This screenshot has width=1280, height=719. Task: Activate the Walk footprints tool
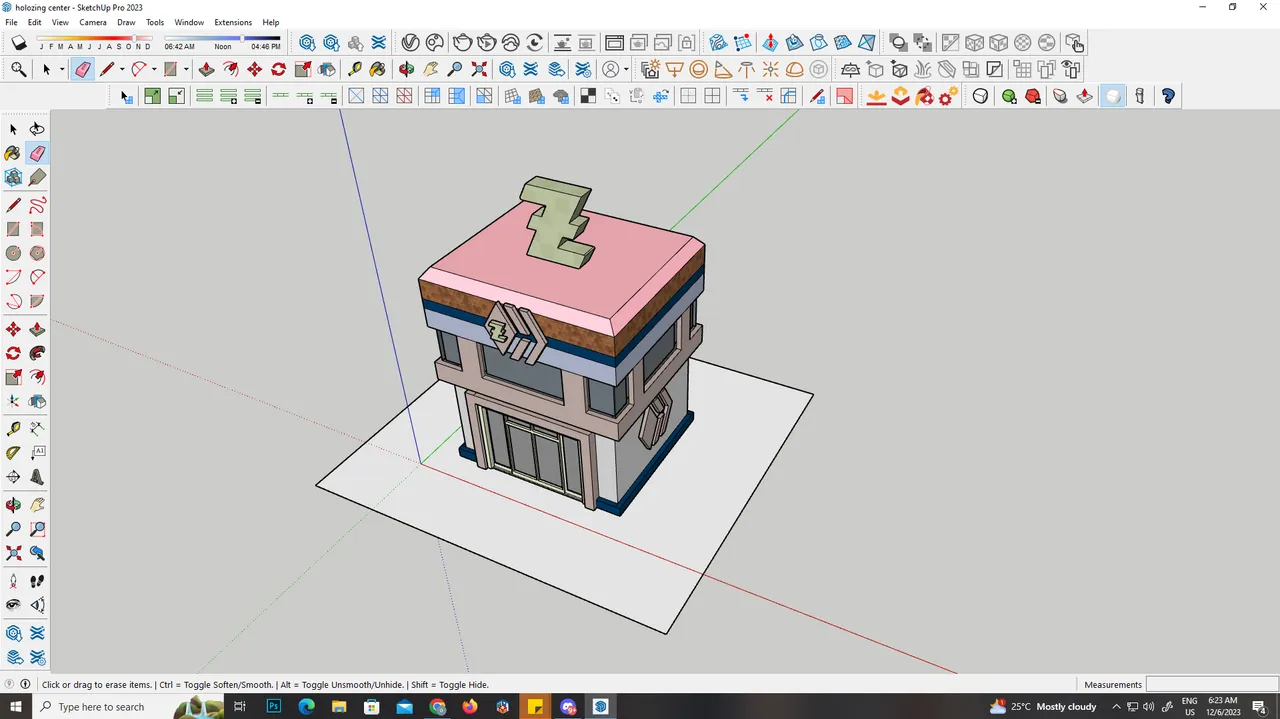coord(37,581)
